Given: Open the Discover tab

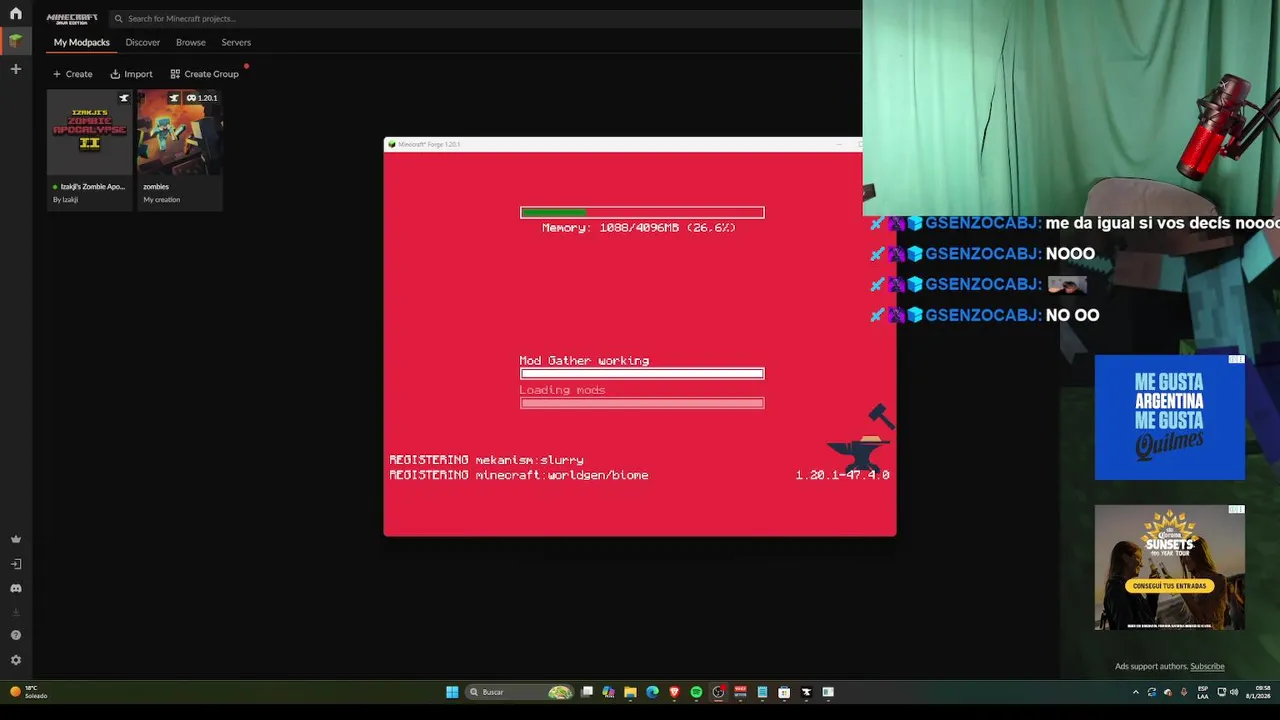Looking at the screenshot, I should (x=142, y=42).
